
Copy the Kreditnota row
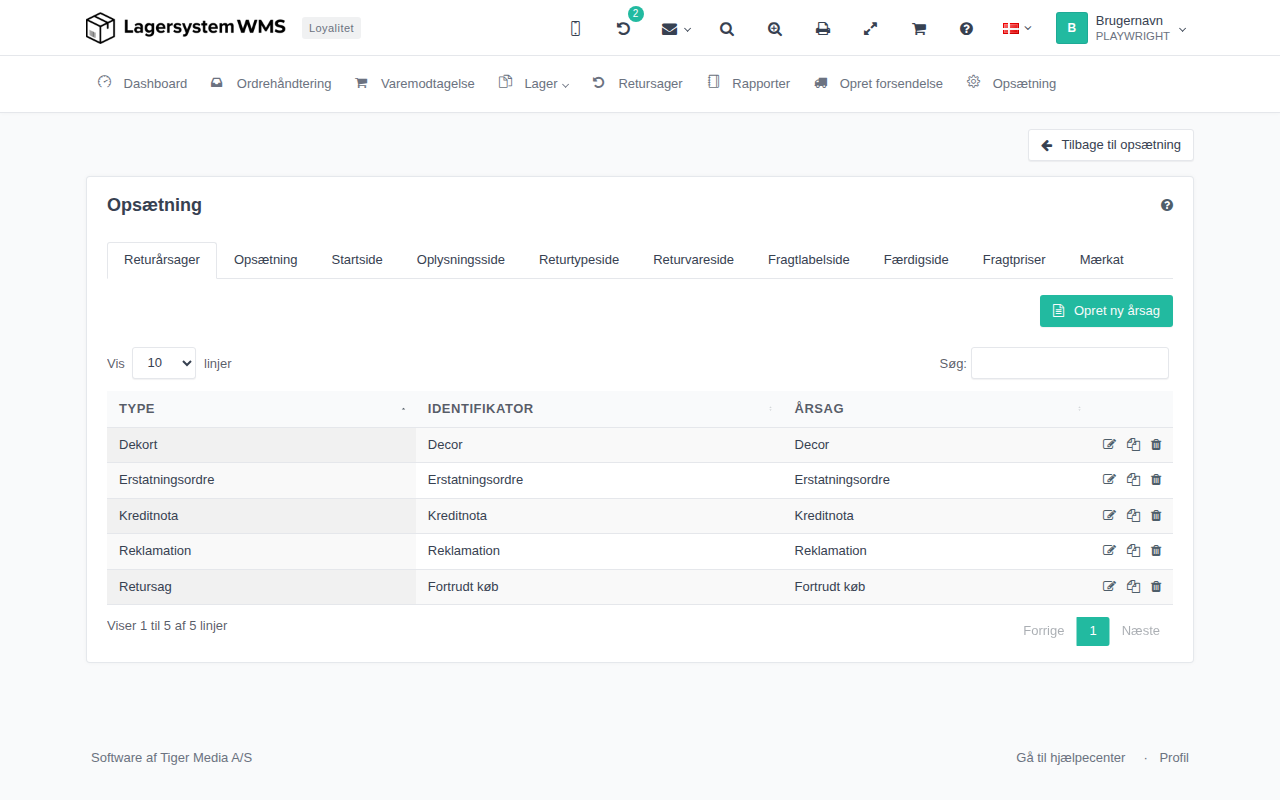[x=1133, y=516]
